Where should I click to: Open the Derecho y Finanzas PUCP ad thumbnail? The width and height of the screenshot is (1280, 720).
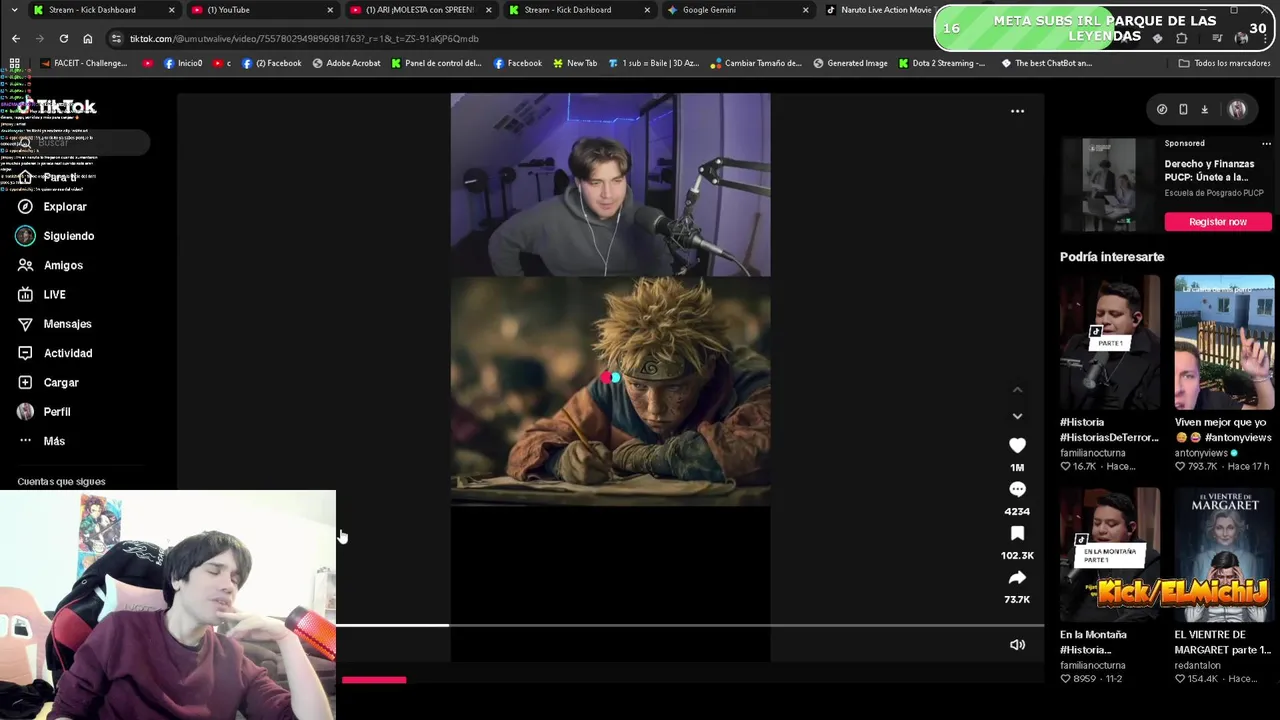(x=1108, y=184)
